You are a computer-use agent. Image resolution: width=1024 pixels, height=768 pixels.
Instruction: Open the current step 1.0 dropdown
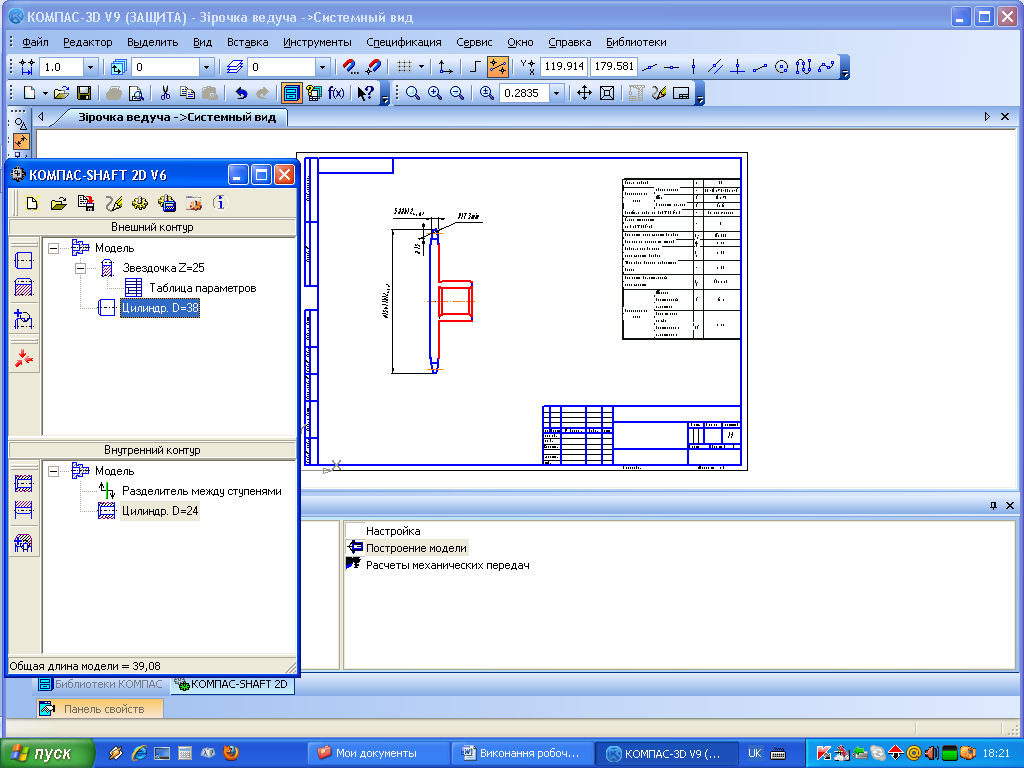coord(91,67)
